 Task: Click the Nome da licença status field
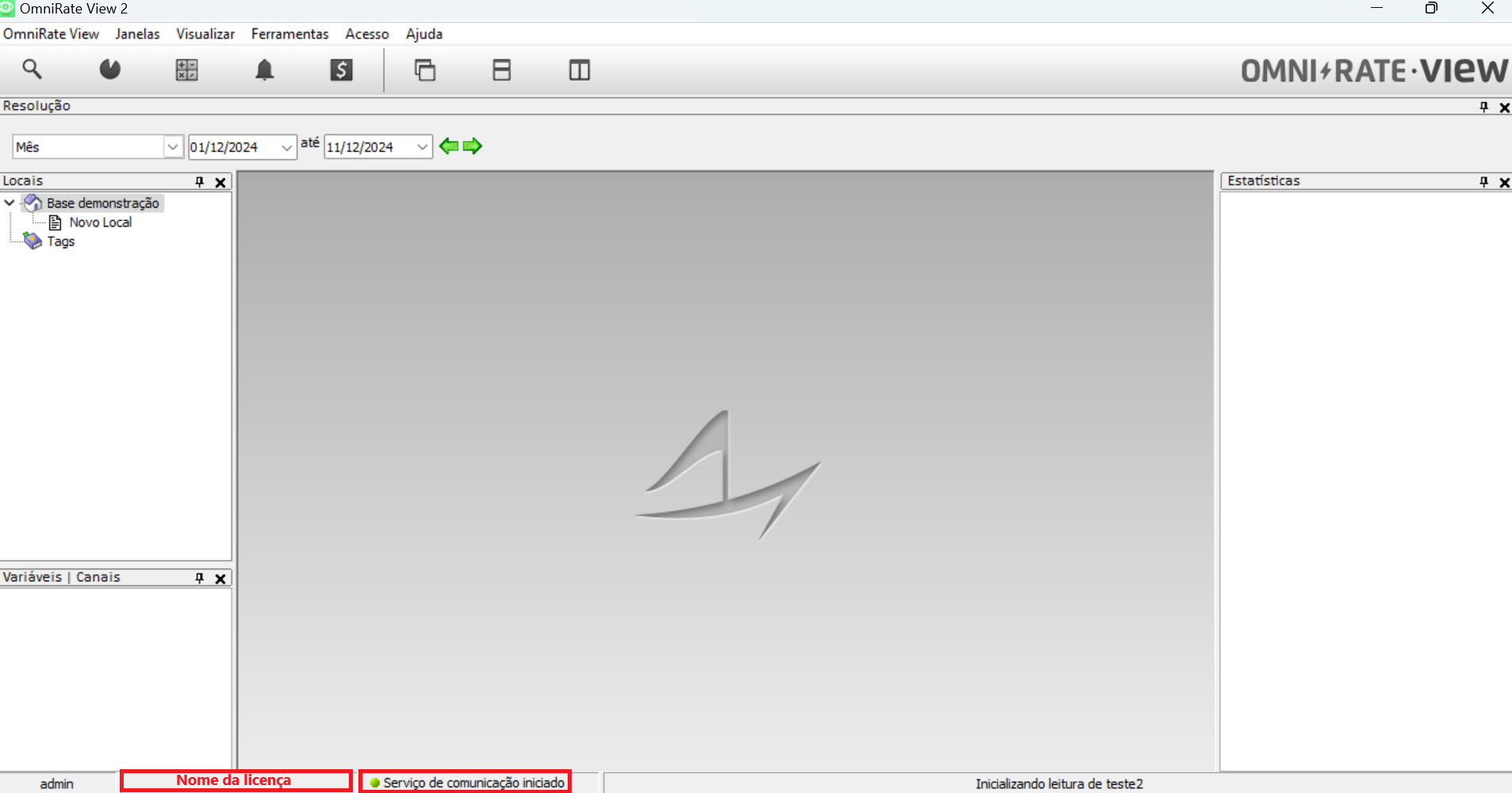(235, 780)
